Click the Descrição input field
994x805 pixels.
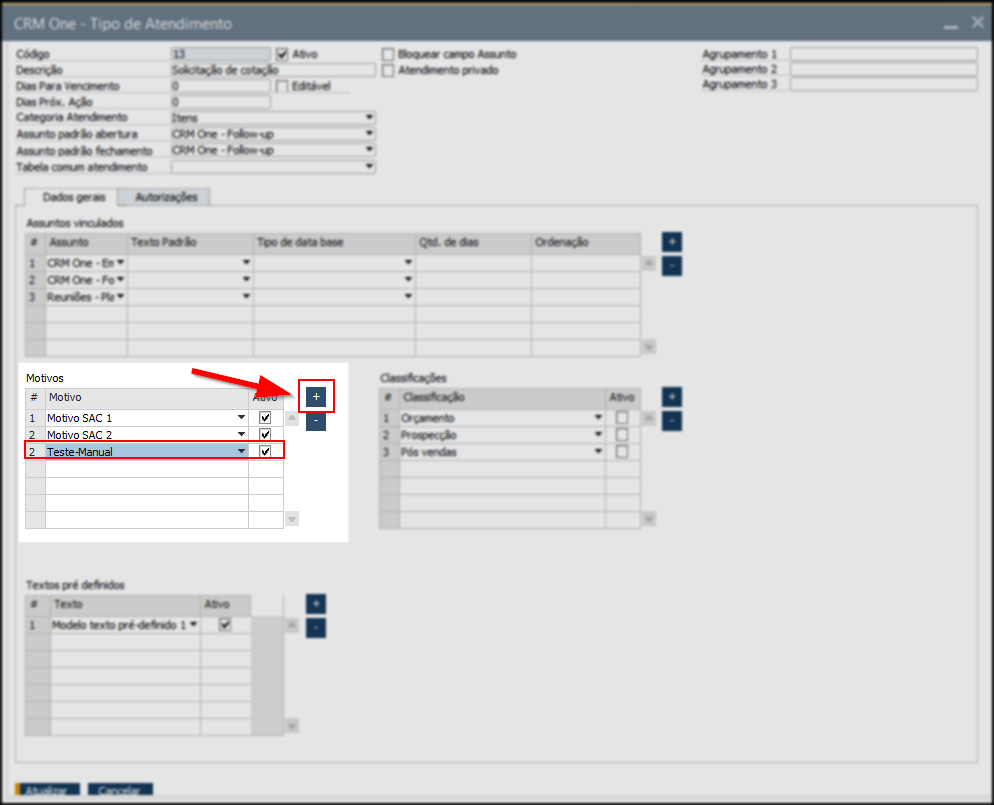(272, 70)
